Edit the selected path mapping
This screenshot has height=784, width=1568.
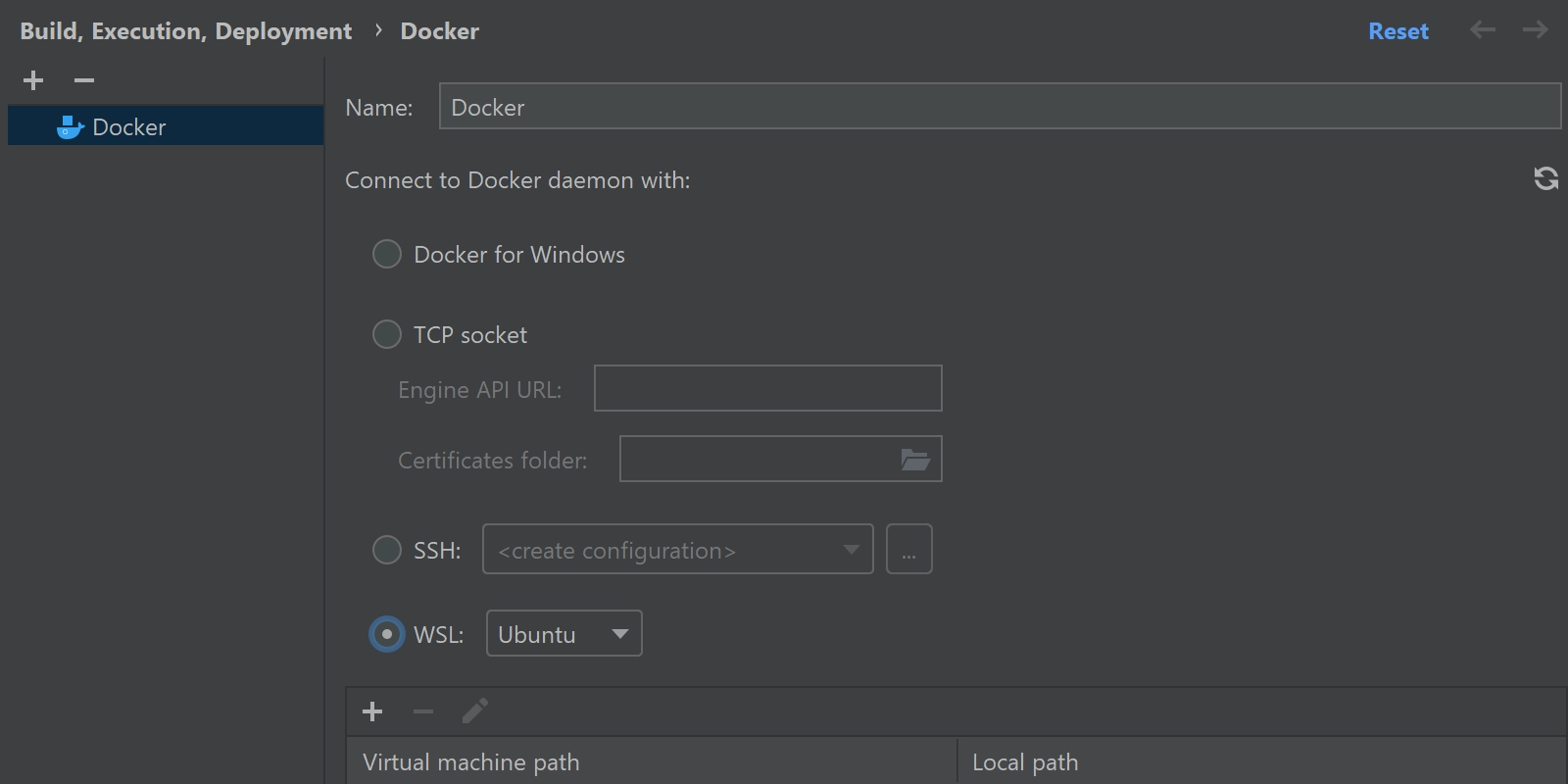475,711
